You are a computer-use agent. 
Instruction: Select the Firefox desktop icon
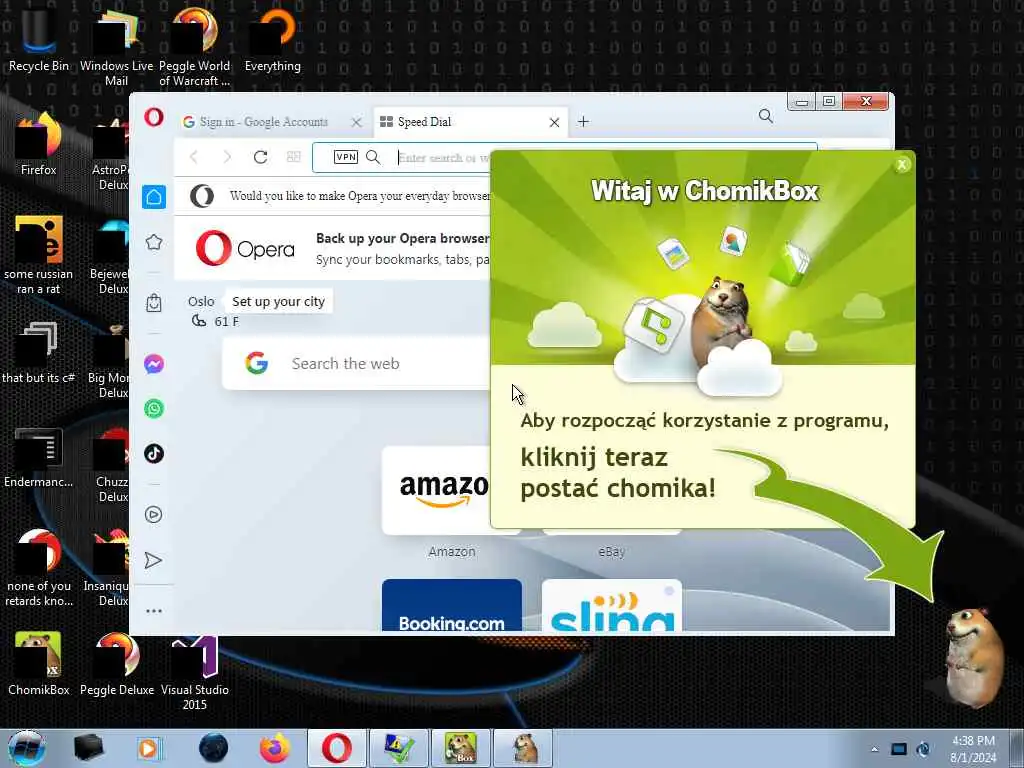click(x=39, y=144)
